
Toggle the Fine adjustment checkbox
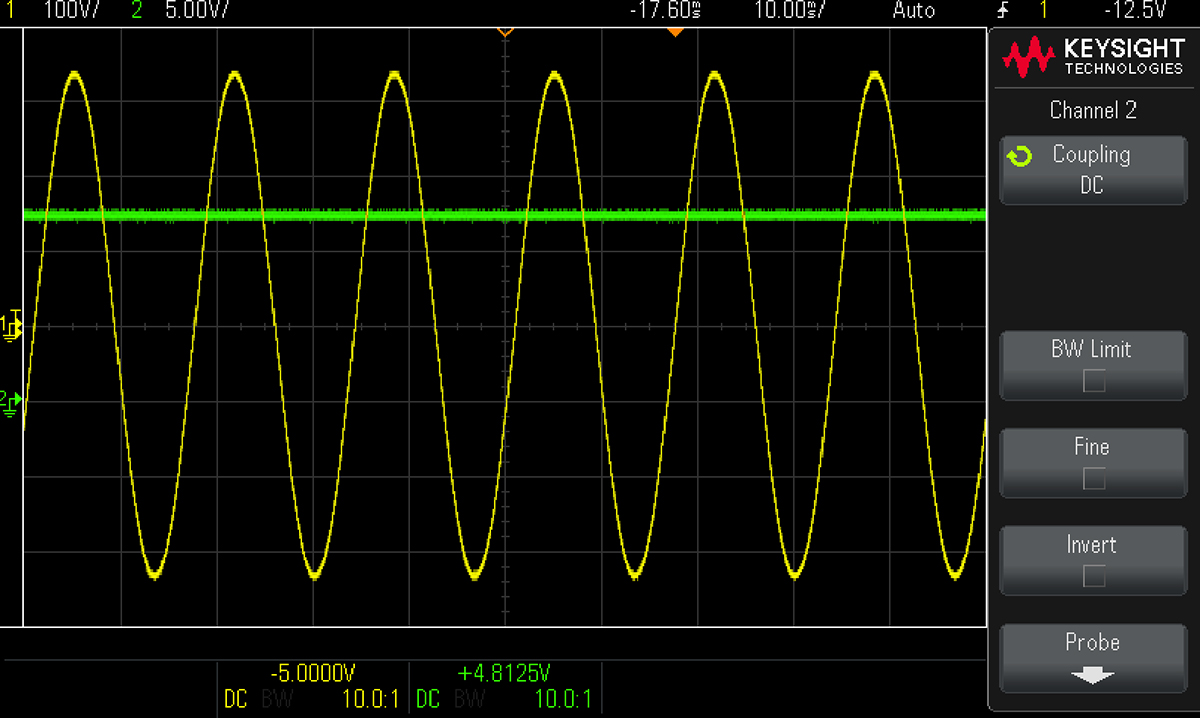[x=1094, y=479]
